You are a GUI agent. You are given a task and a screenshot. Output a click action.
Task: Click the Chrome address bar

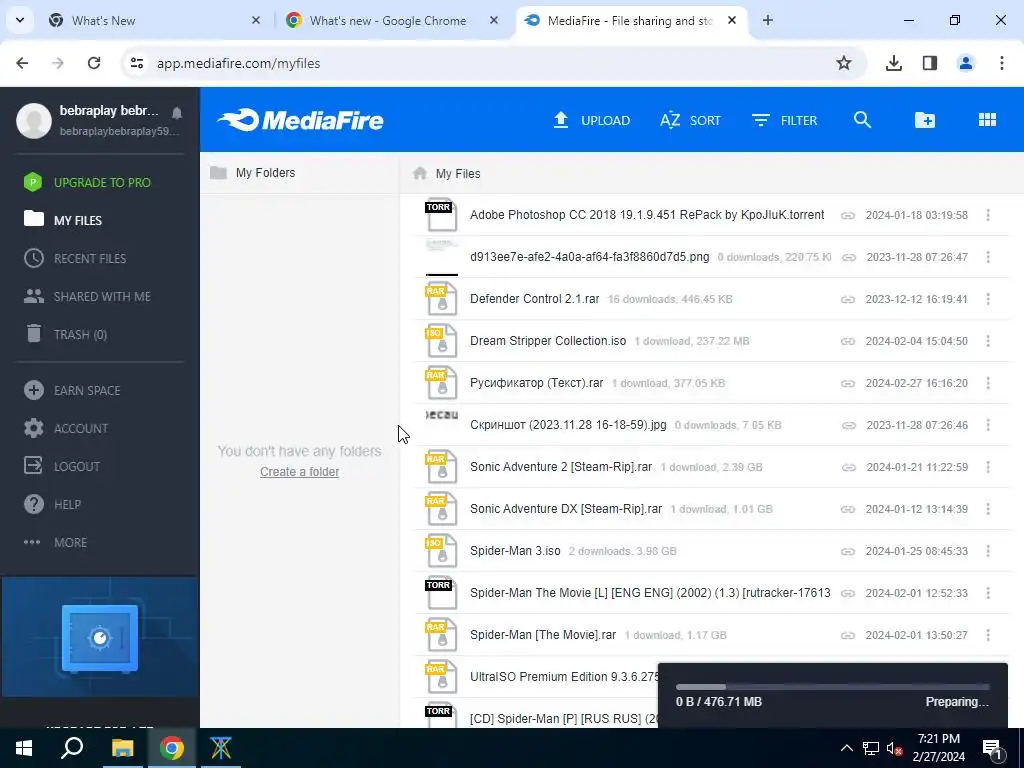(x=493, y=63)
